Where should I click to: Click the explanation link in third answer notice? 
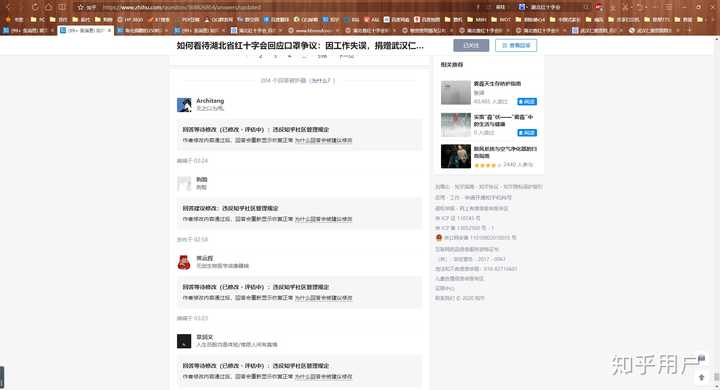pyautogui.click(x=323, y=298)
